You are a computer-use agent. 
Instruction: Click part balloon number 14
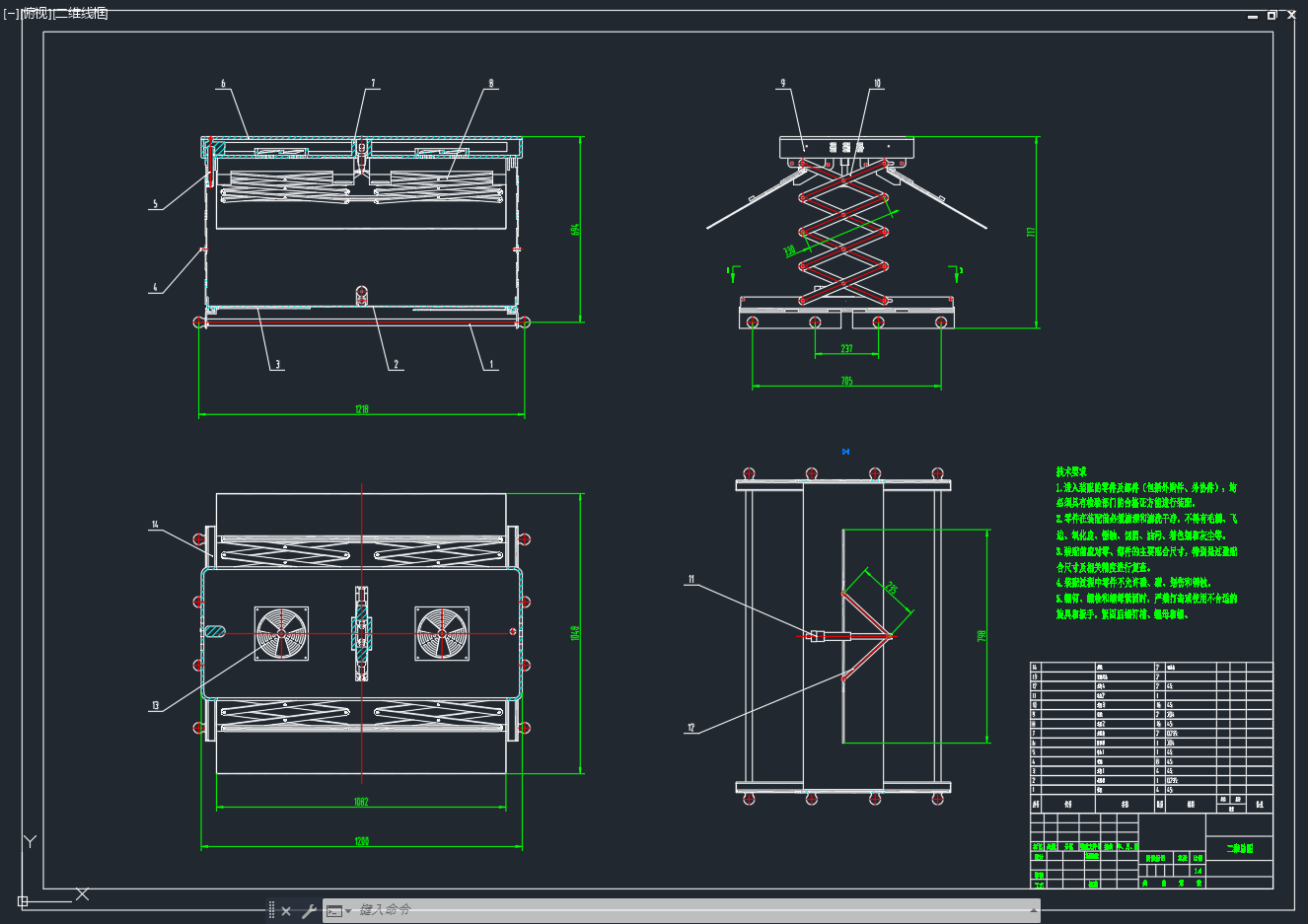coord(155,525)
